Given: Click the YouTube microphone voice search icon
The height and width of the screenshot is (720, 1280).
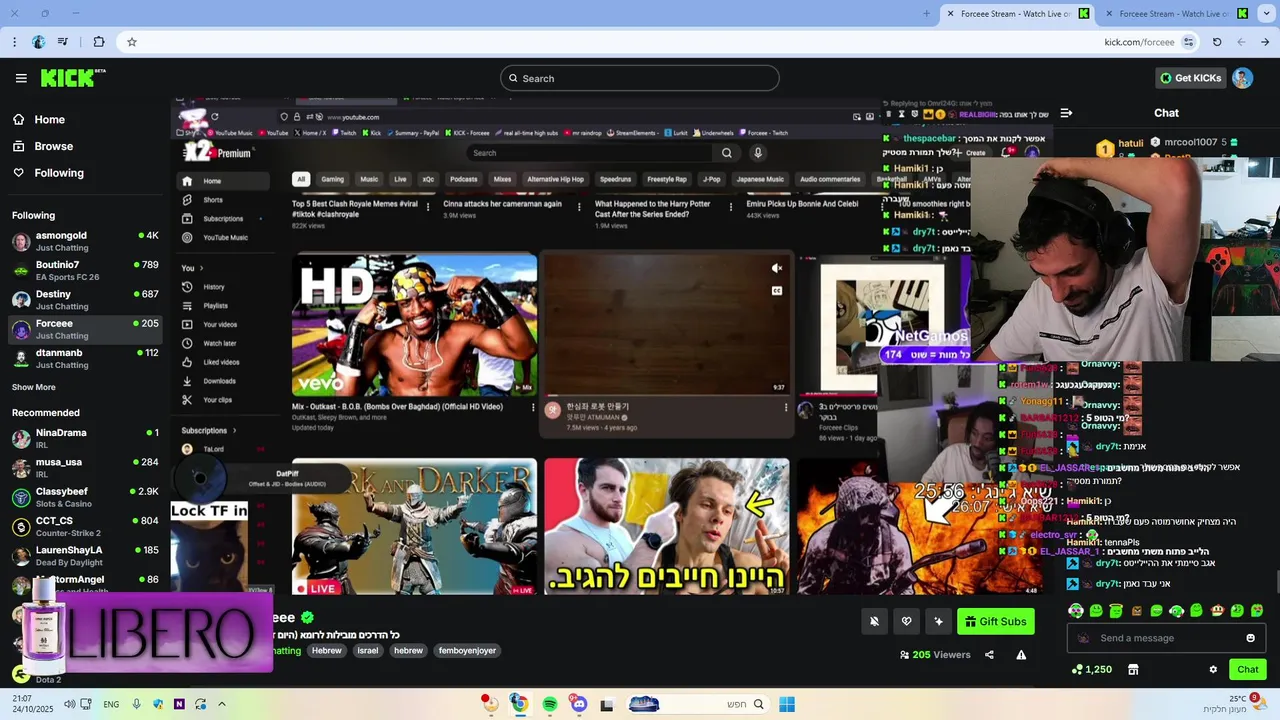Looking at the screenshot, I should (758, 153).
